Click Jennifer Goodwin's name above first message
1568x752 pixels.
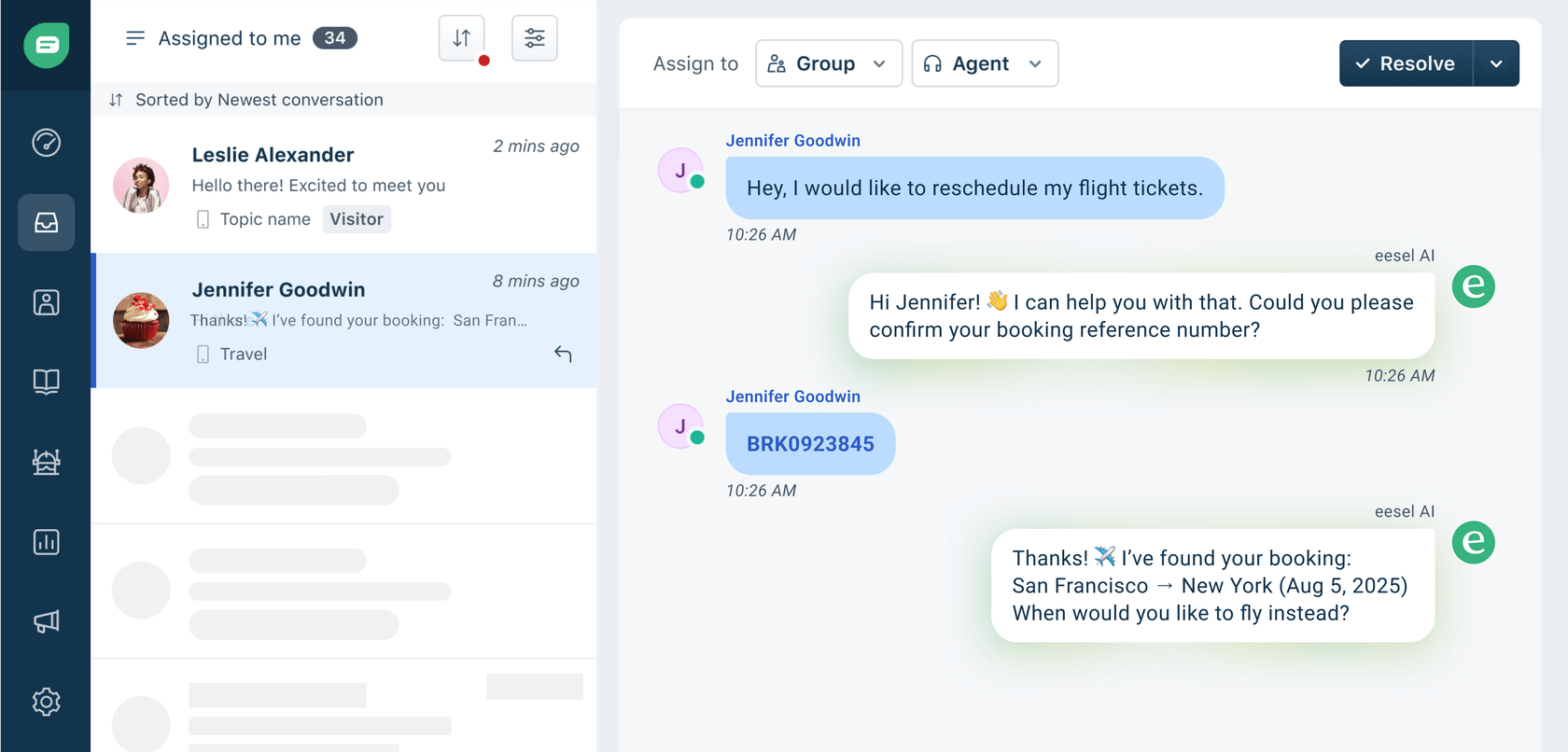point(793,141)
